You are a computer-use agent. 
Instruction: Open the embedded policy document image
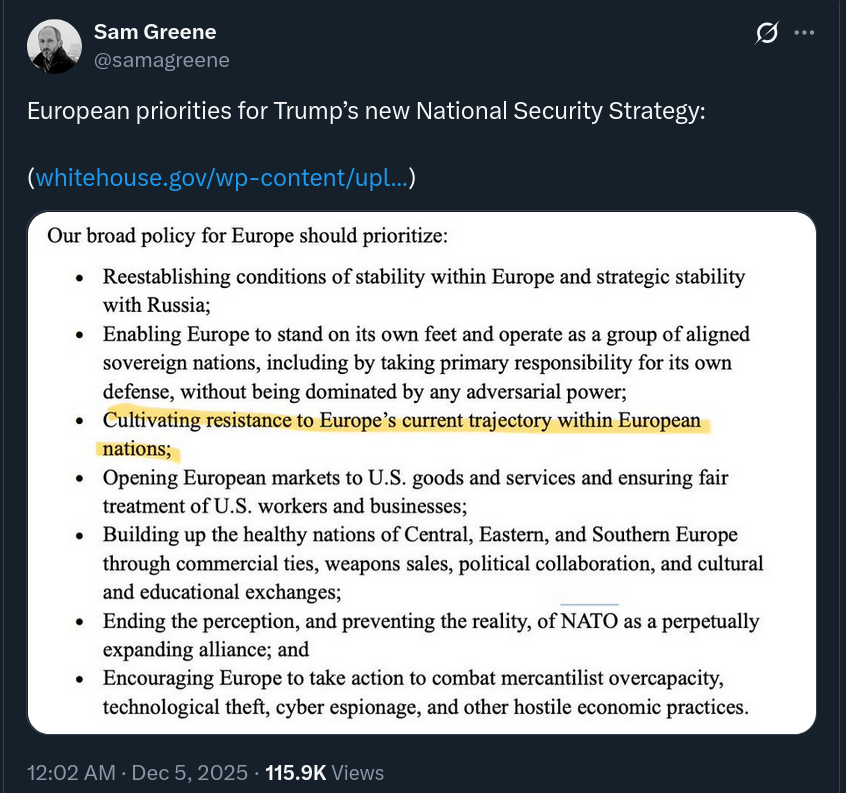click(x=422, y=471)
